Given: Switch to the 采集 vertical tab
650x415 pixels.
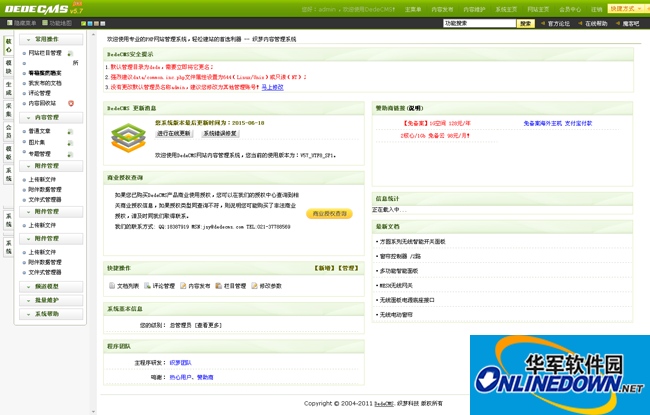Looking at the screenshot, I should pyautogui.click(x=8, y=110).
